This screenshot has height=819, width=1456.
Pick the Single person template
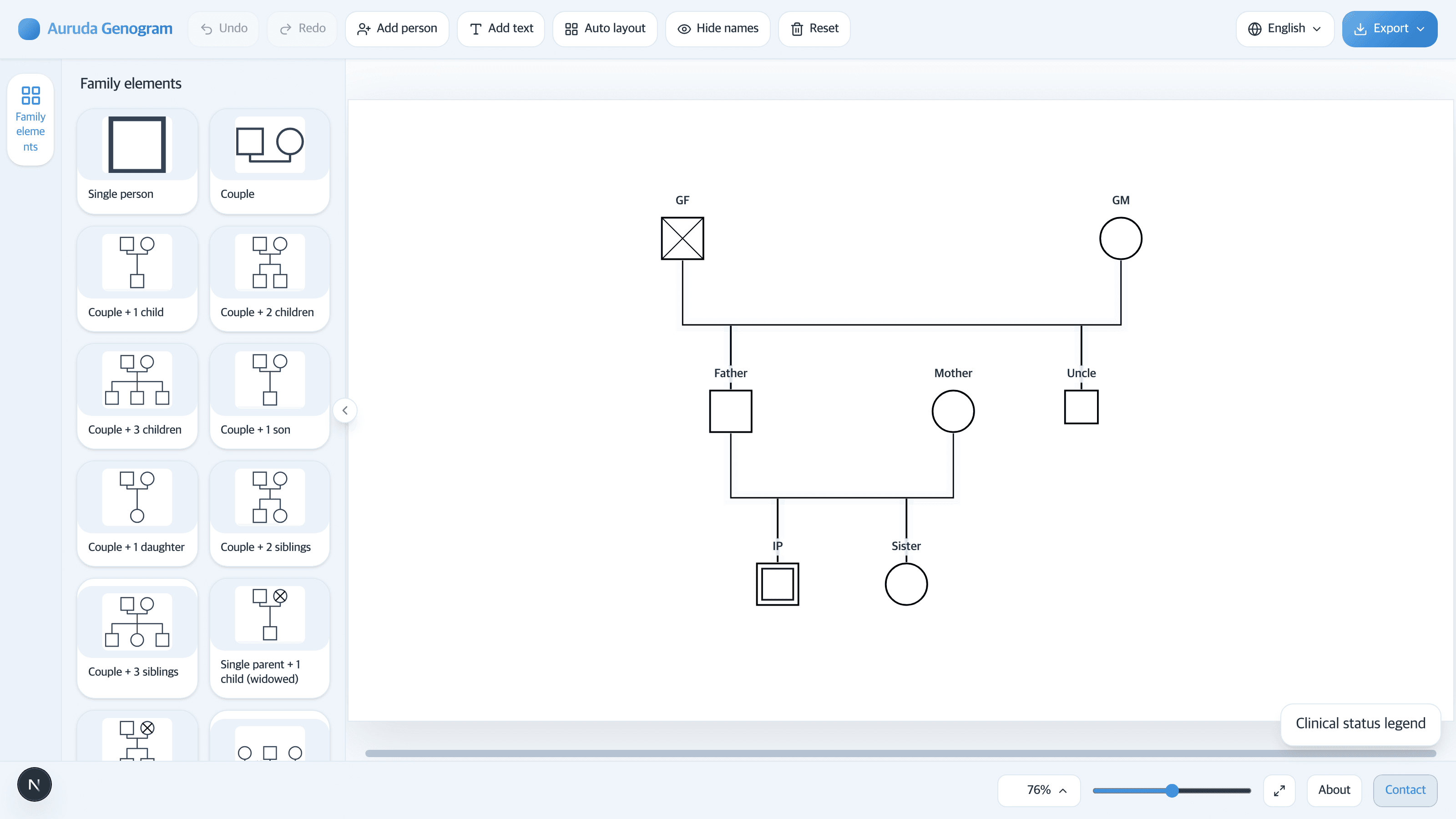point(137,161)
